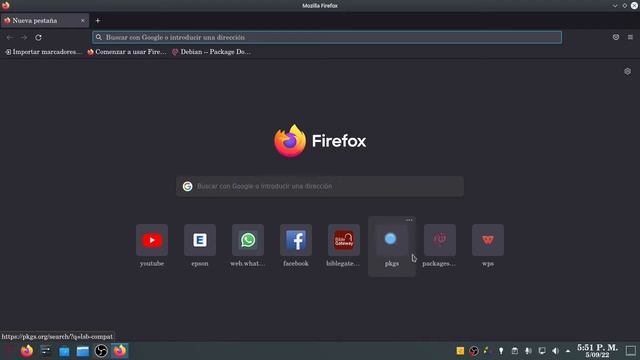Screen dimensions: 640x360
Task: Click the center Google search box
Action: click(320, 186)
